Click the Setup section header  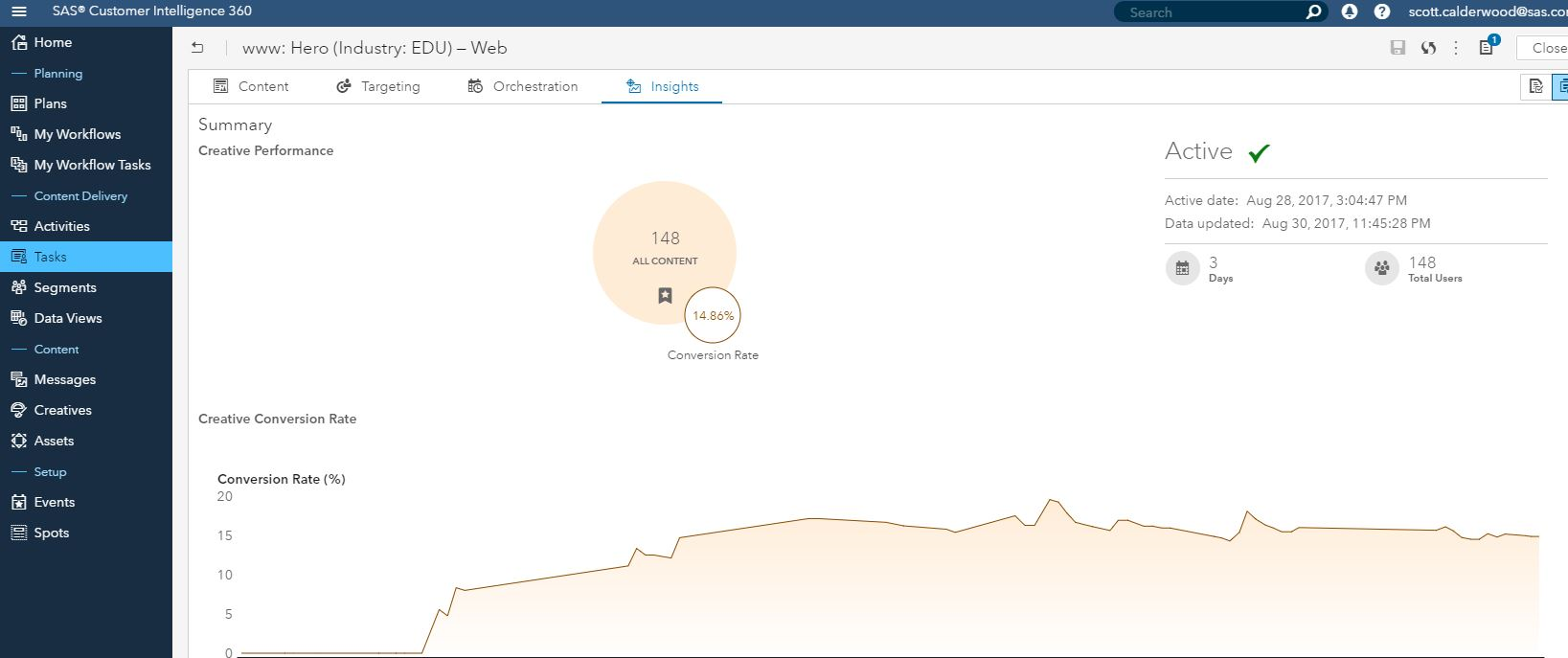pos(50,471)
